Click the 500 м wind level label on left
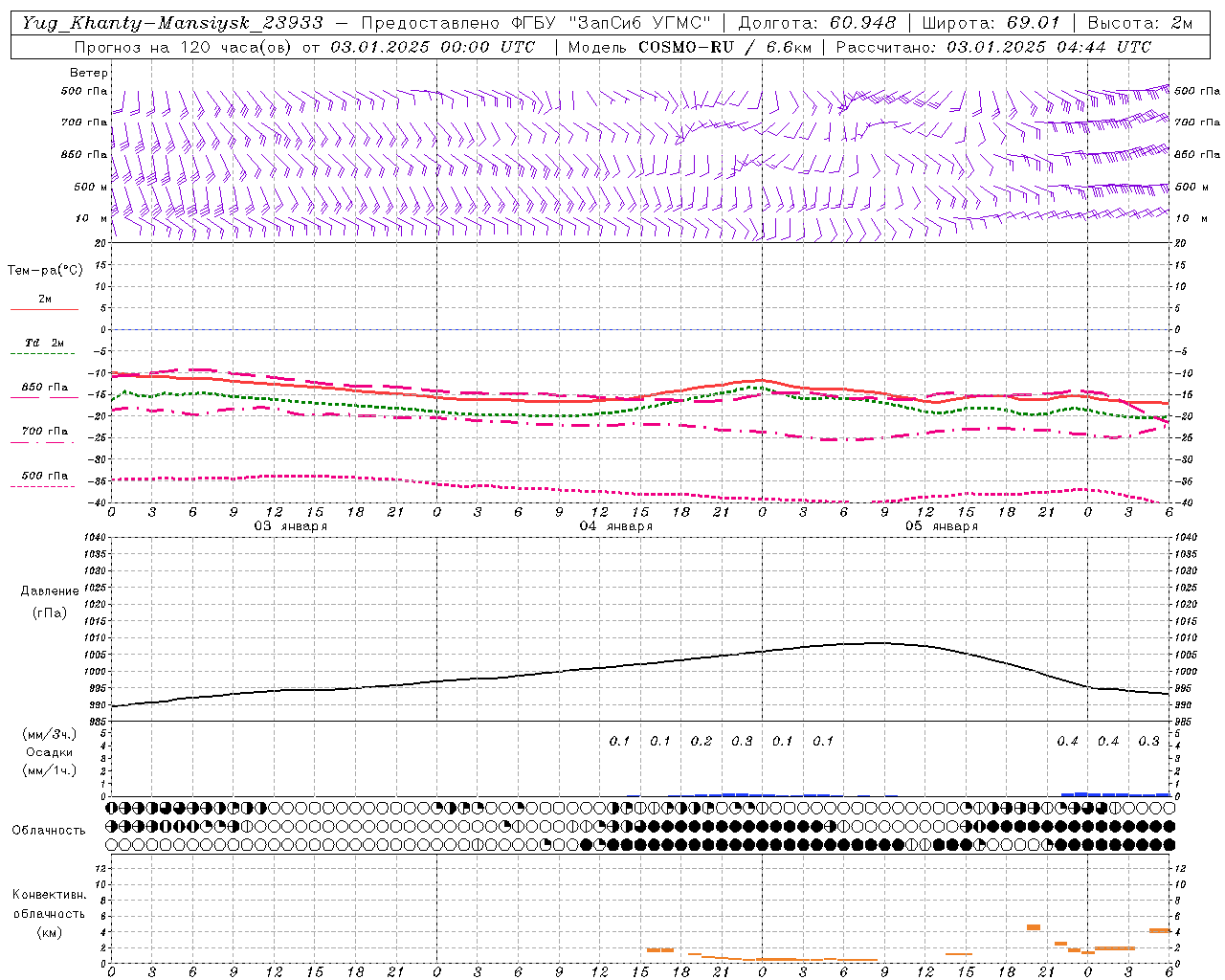Image resolution: width=1225 pixels, height=980 pixels. 91,187
